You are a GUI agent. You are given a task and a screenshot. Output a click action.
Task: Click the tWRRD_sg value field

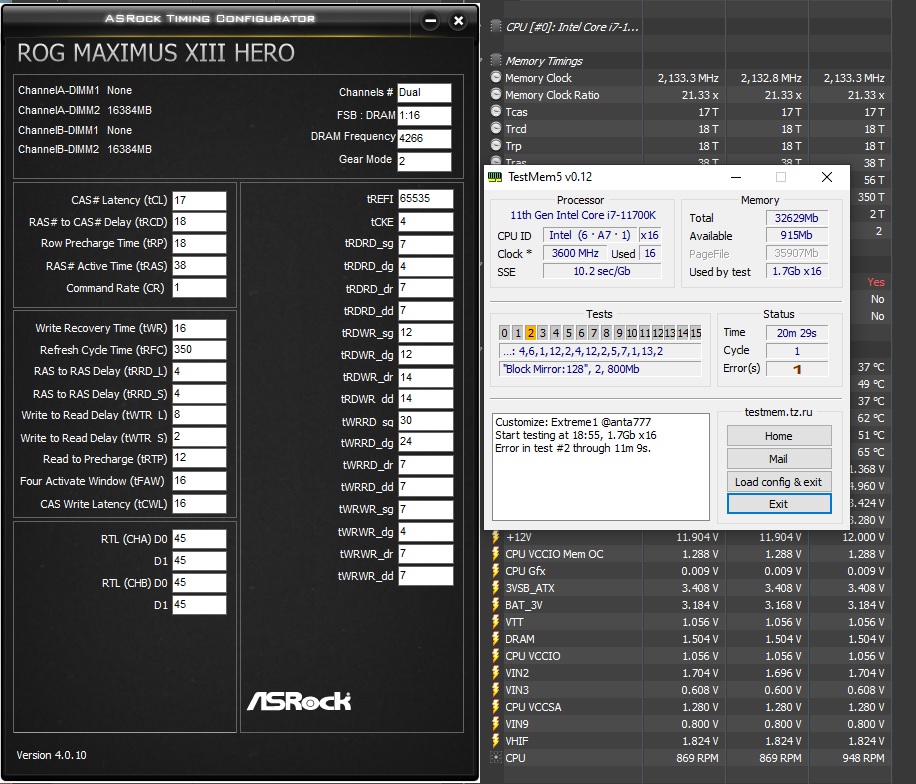tap(425, 421)
